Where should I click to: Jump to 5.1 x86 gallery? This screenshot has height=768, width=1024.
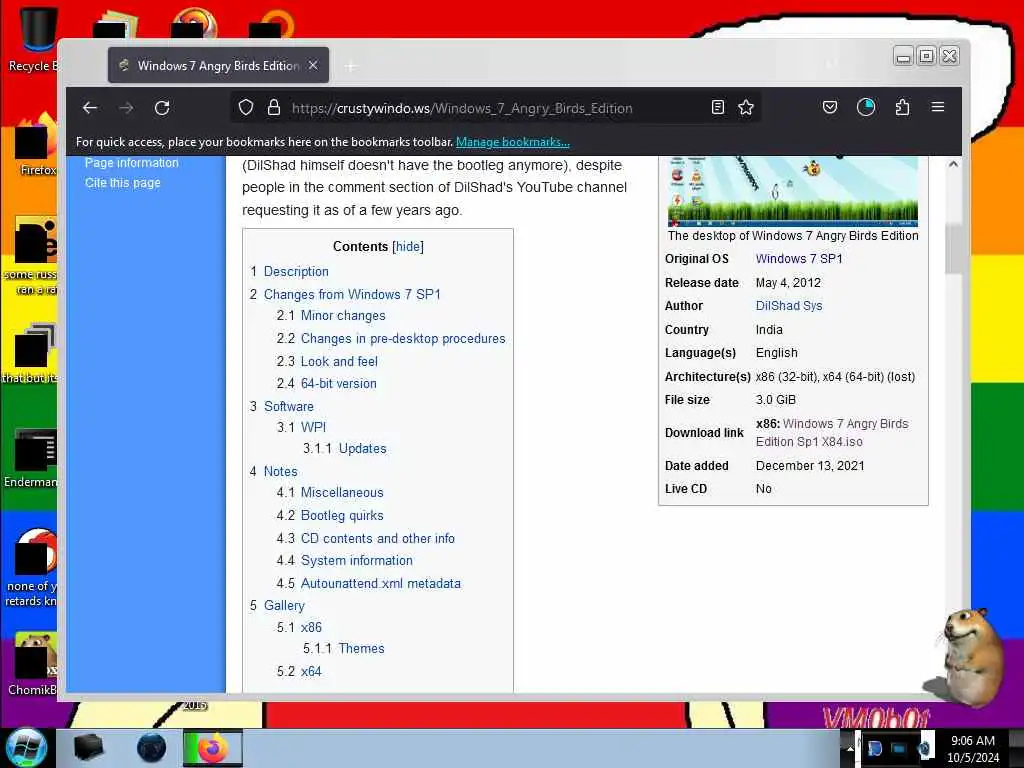[x=311, y=628]
